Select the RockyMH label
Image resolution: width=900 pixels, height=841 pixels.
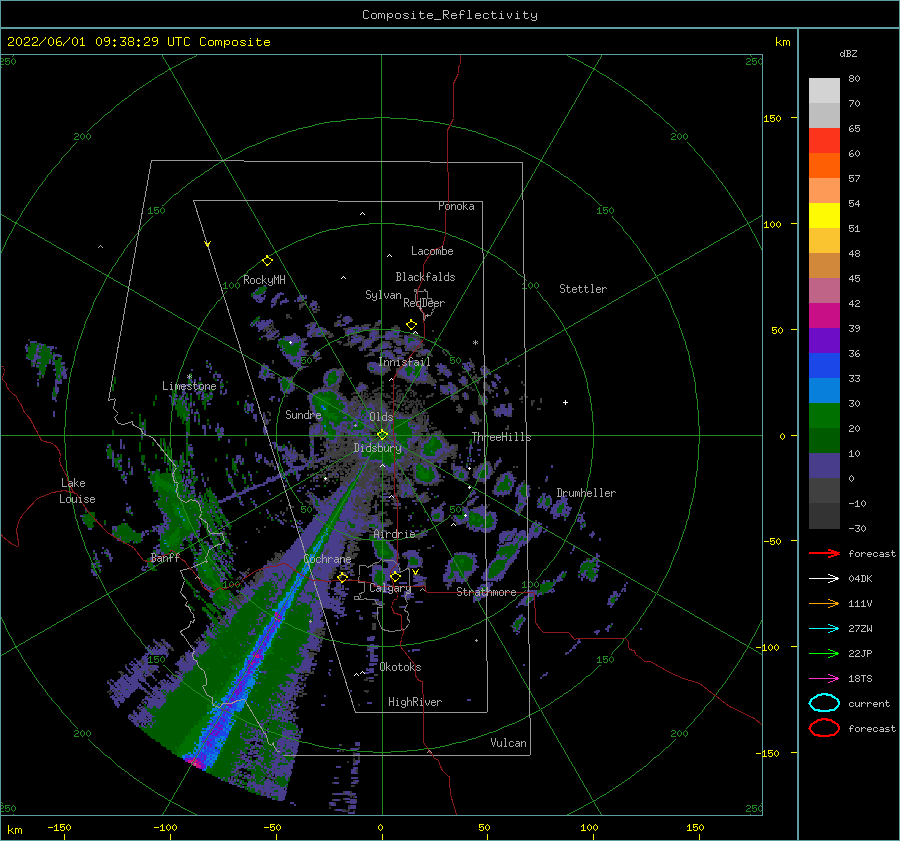264,280
